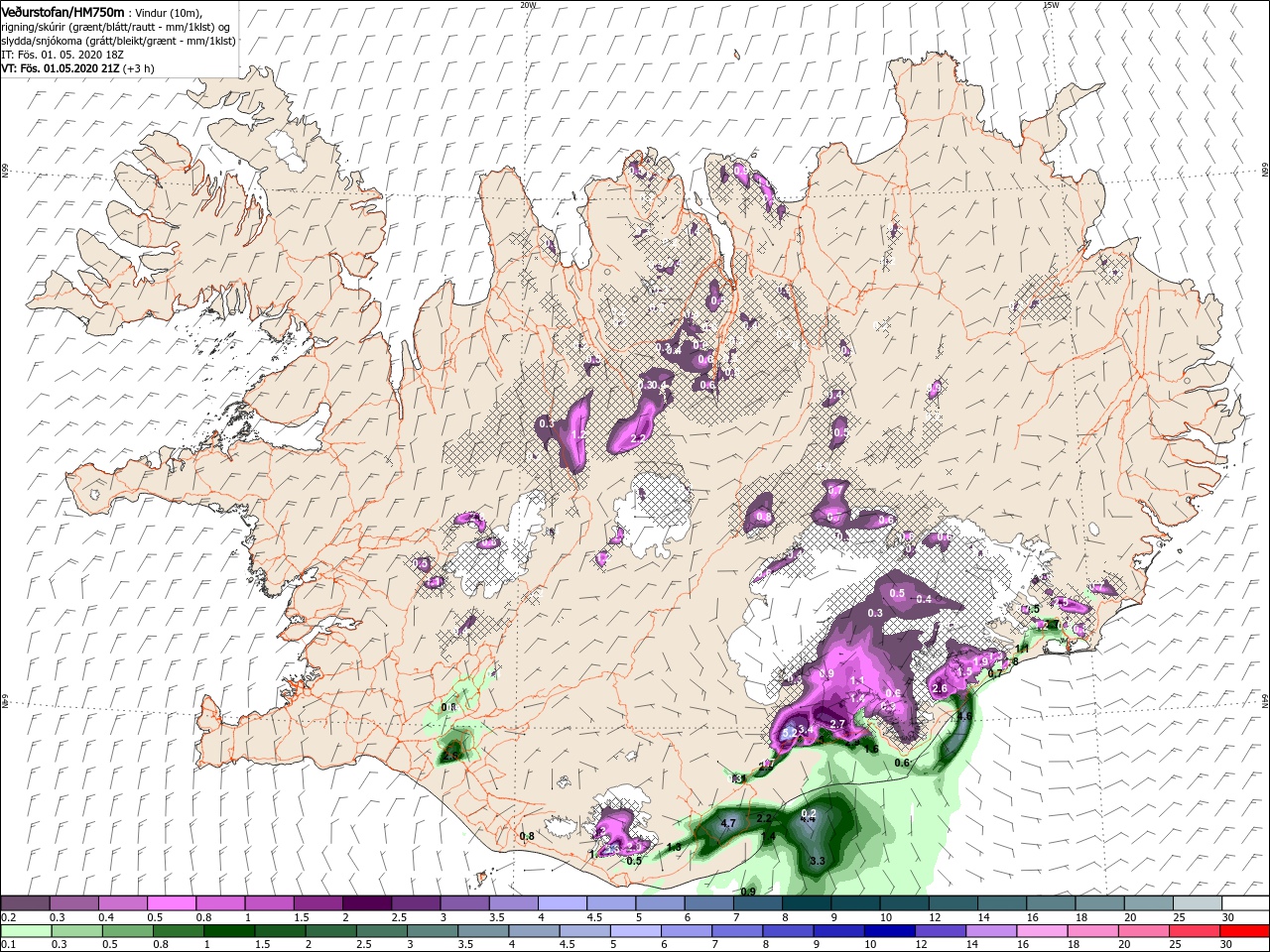Click the 'VT: Fös. 01.05.2020 21Z' valid time text
The width and height of the screenshot is (1270, 952).
click(61, 67)
